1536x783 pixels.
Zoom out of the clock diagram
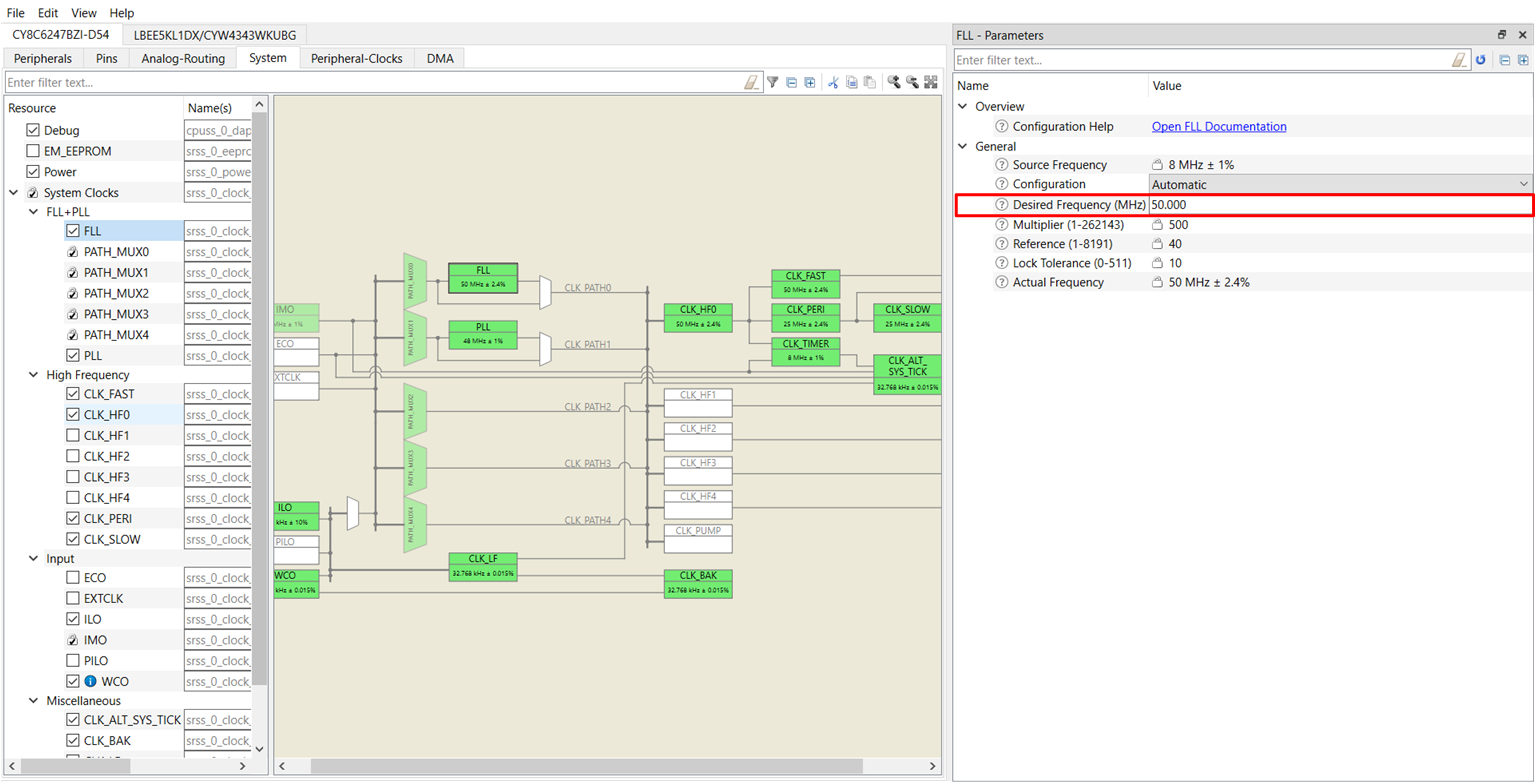[x=913, y=82]
